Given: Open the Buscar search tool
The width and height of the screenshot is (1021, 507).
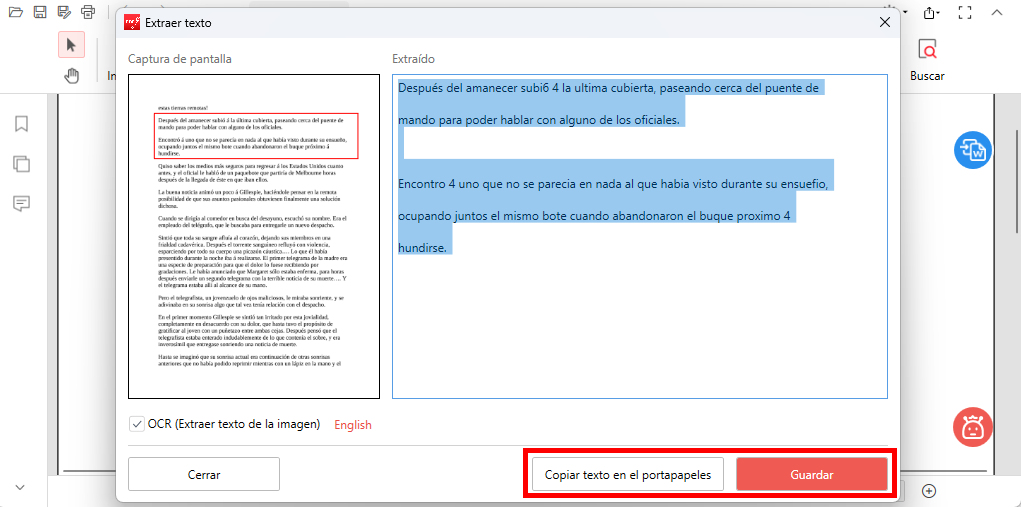Looking at the screenshot, I should [927, 59].
